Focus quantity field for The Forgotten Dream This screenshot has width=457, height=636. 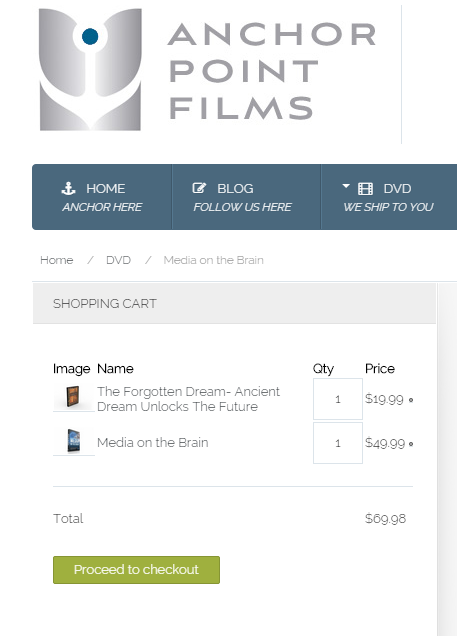click(x=338, y=399)
